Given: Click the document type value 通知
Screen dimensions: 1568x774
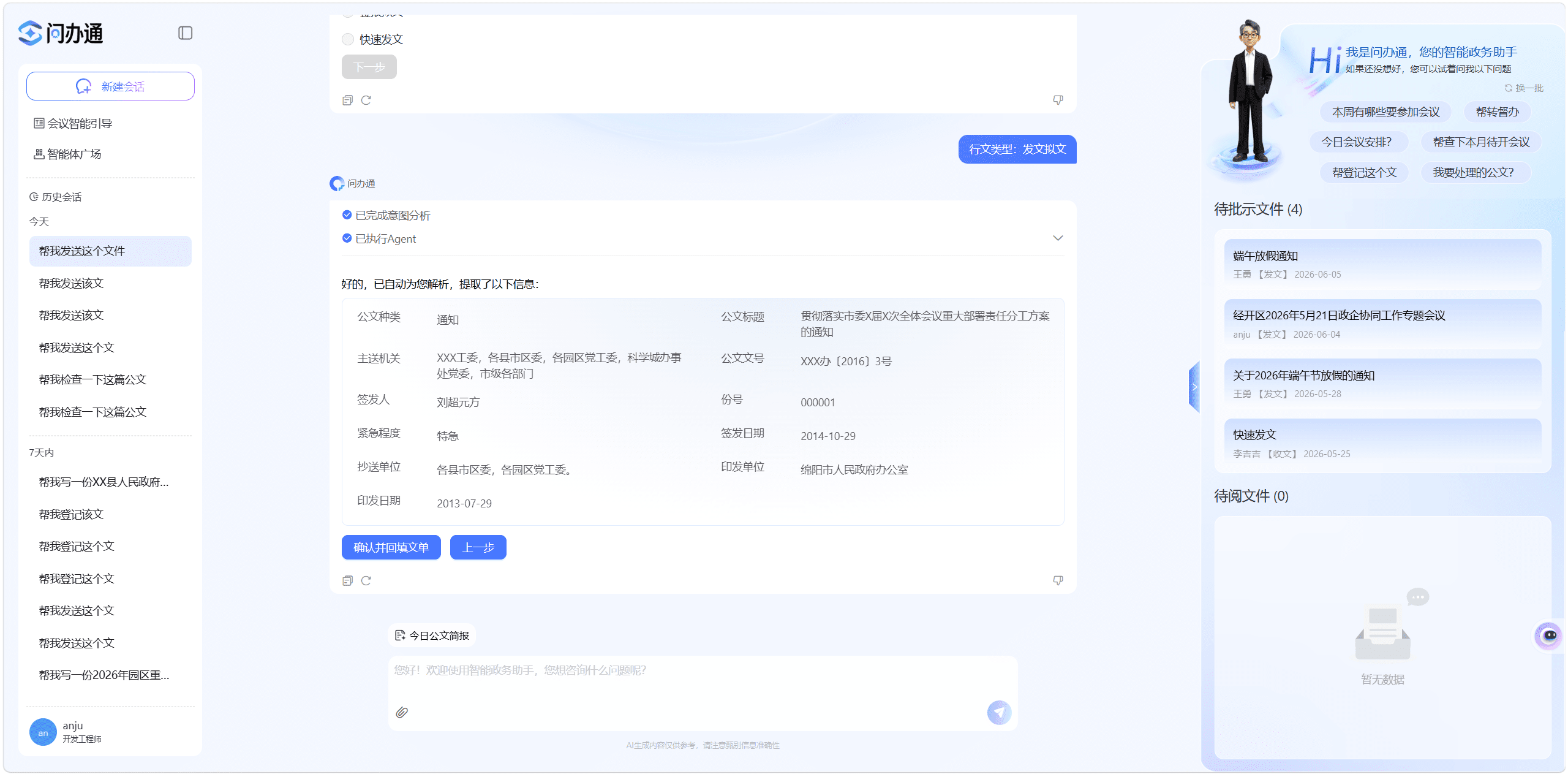Looking at the screenshot, I should point(448,320).
